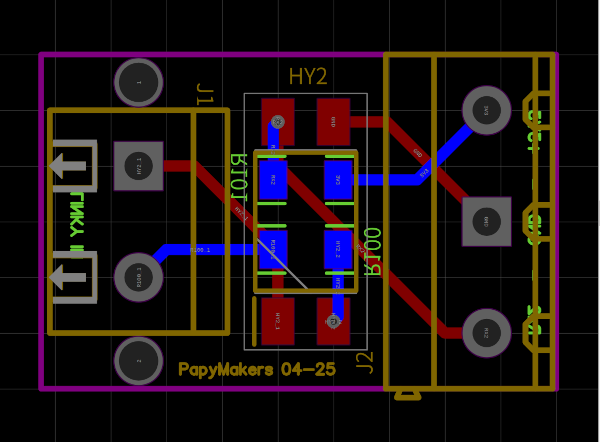Click the square HY2_1 pad of J1

click(139, 166)
